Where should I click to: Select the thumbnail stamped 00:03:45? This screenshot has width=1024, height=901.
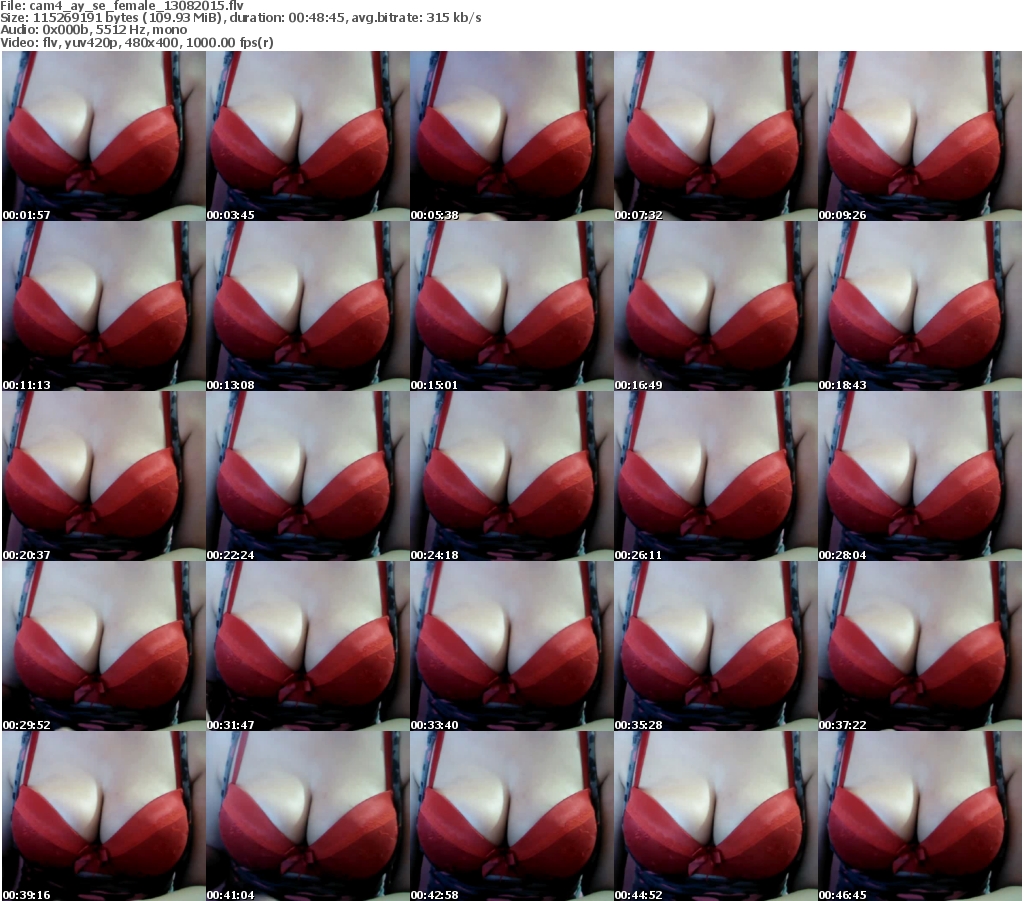(x=308, y=136)
